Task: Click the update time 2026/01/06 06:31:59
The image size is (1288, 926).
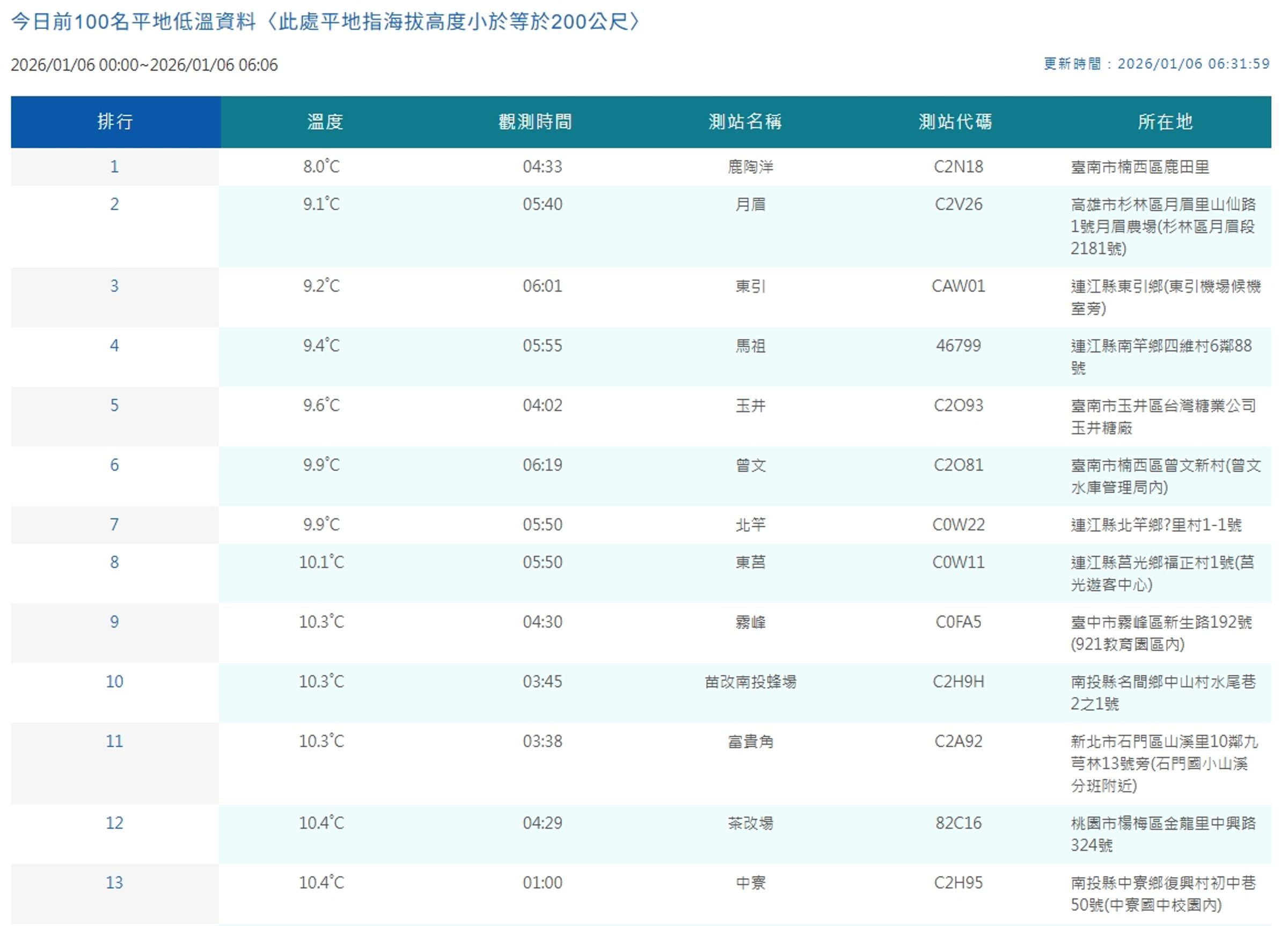Action: tap(1193, 64)
